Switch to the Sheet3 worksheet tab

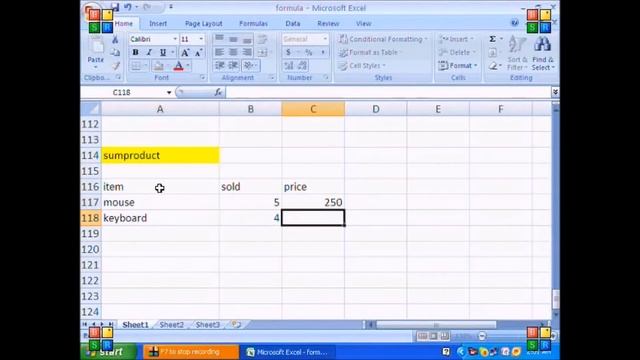207,325
